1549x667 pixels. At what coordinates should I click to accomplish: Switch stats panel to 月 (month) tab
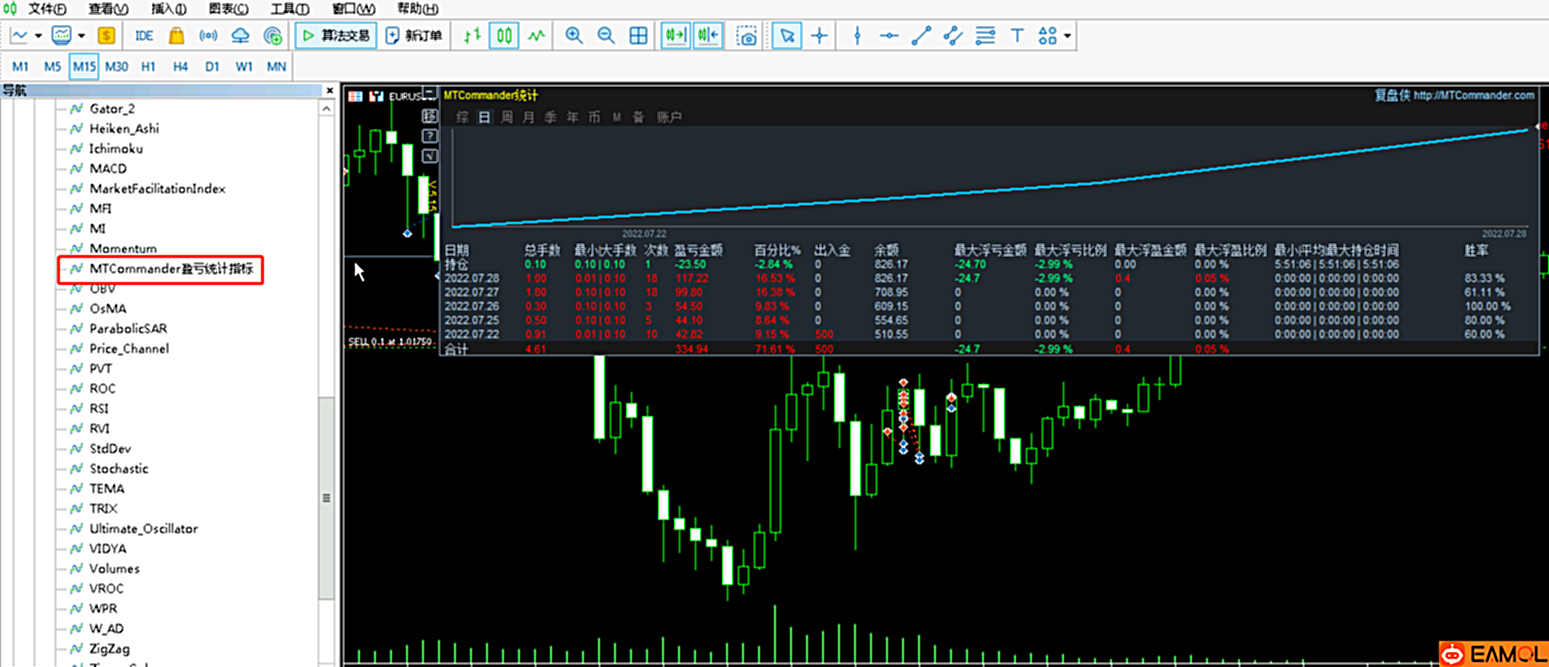point(528,117)
